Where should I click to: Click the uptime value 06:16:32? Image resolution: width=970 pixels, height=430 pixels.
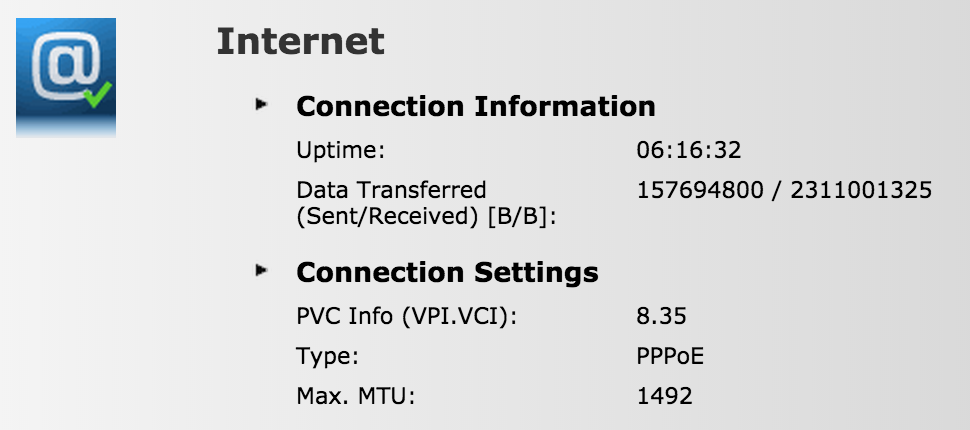[688, 151]
